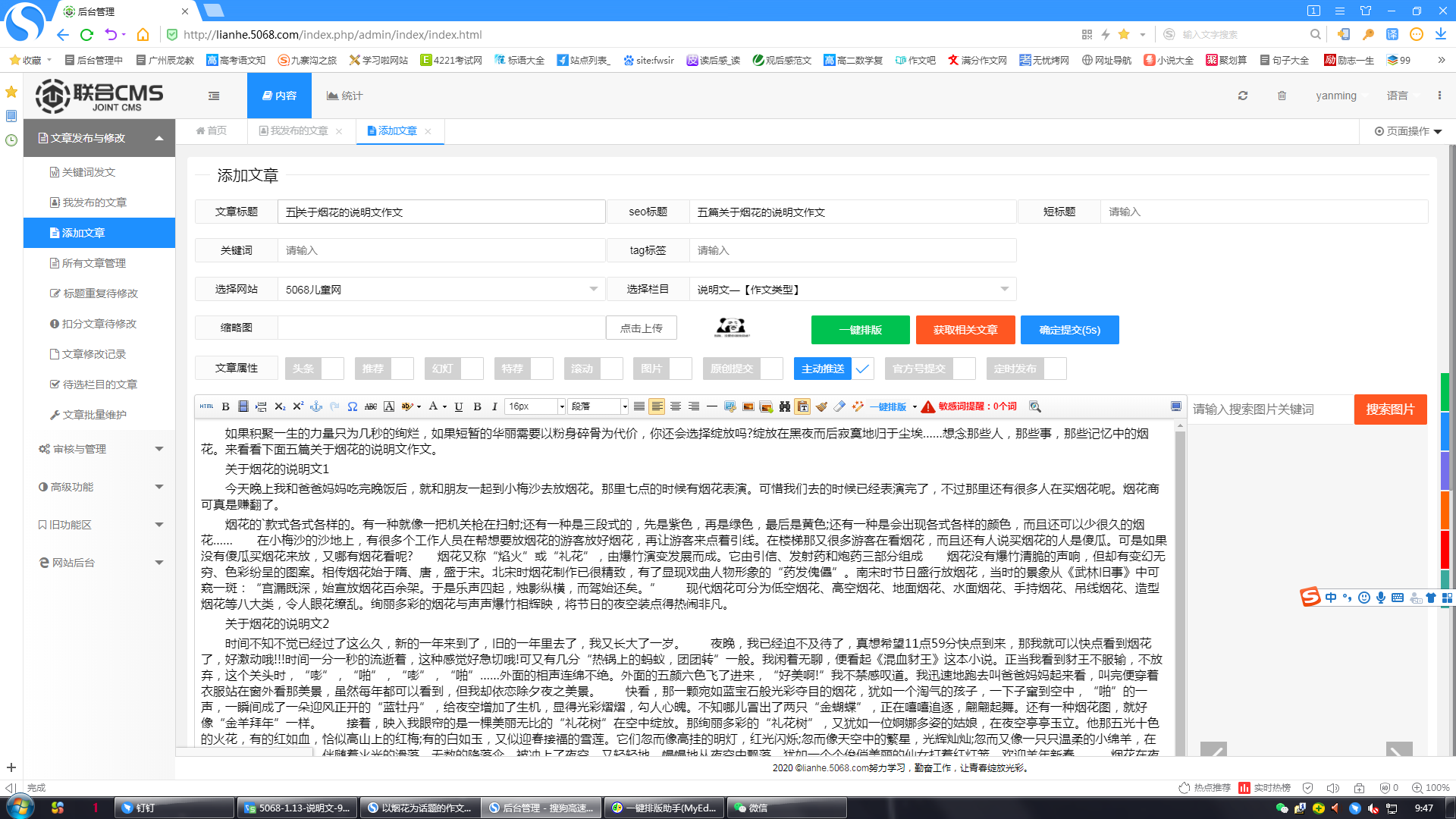
Task: Uncheck the 主动推送 option
Action: click(861, 369)
